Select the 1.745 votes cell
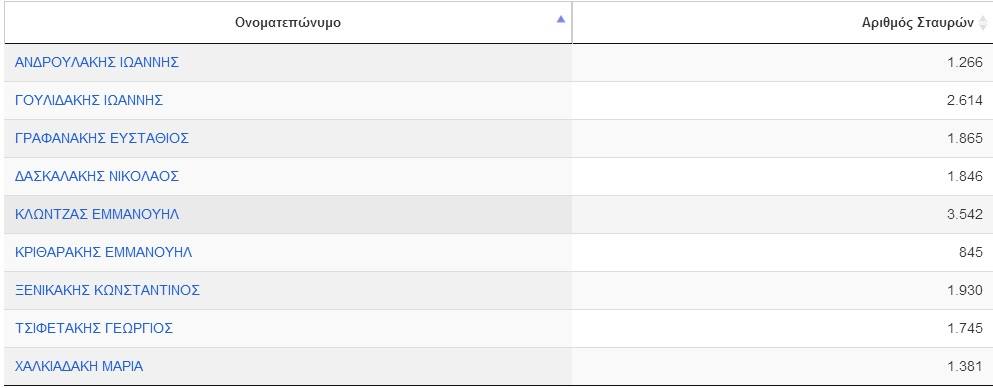 (x=782, y=328)
